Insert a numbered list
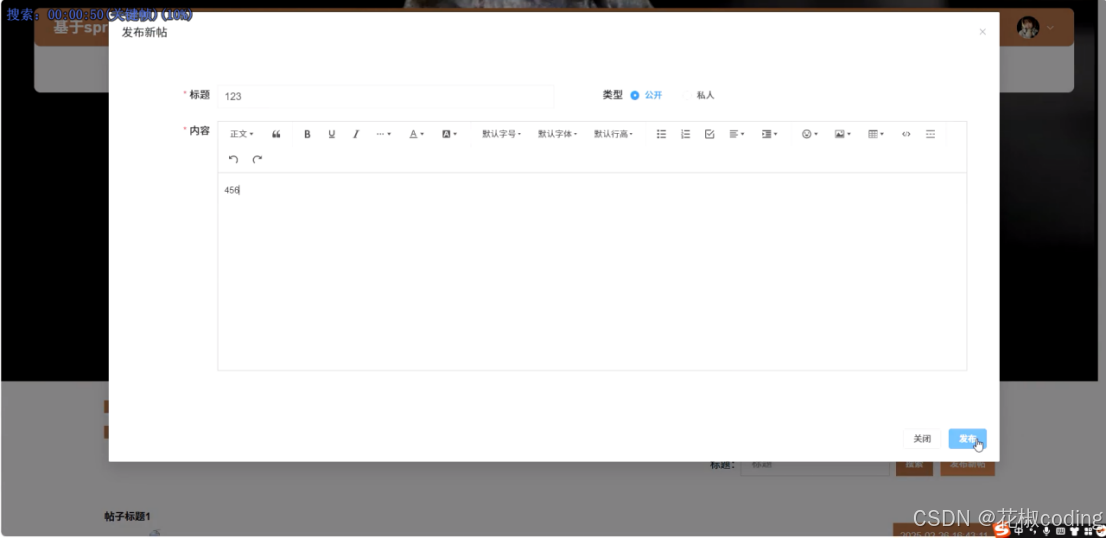The image size is (1107, 539). (686, 134)
